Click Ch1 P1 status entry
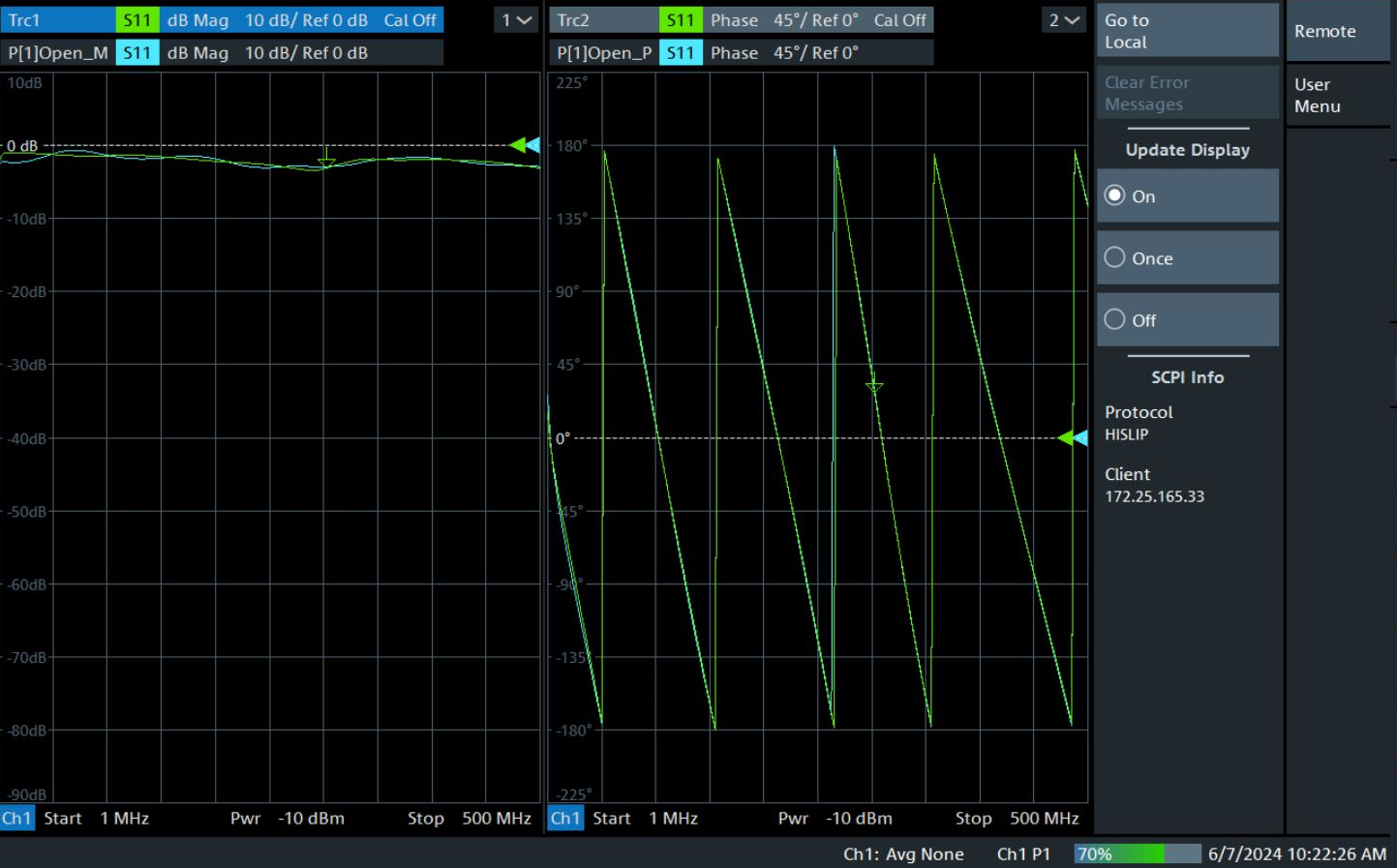 pos(1023,853)
